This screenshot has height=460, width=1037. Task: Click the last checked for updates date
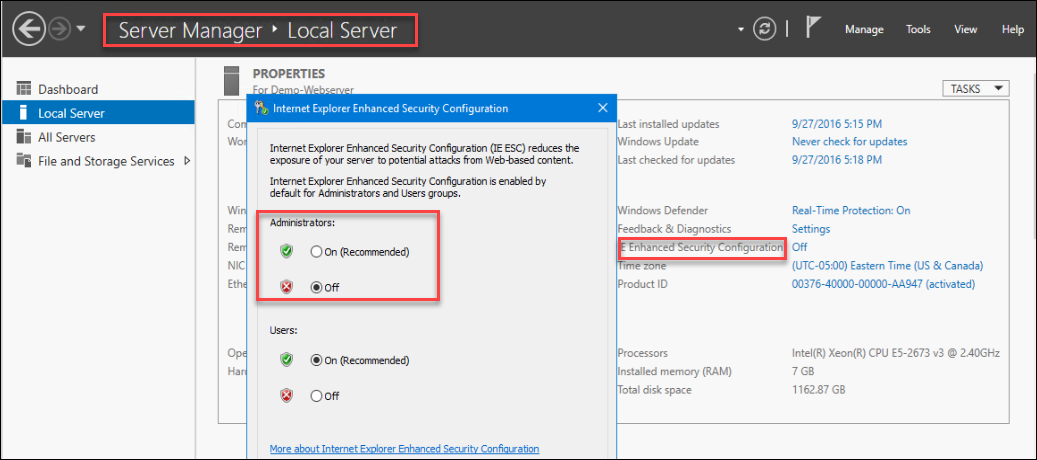point(837,160)
